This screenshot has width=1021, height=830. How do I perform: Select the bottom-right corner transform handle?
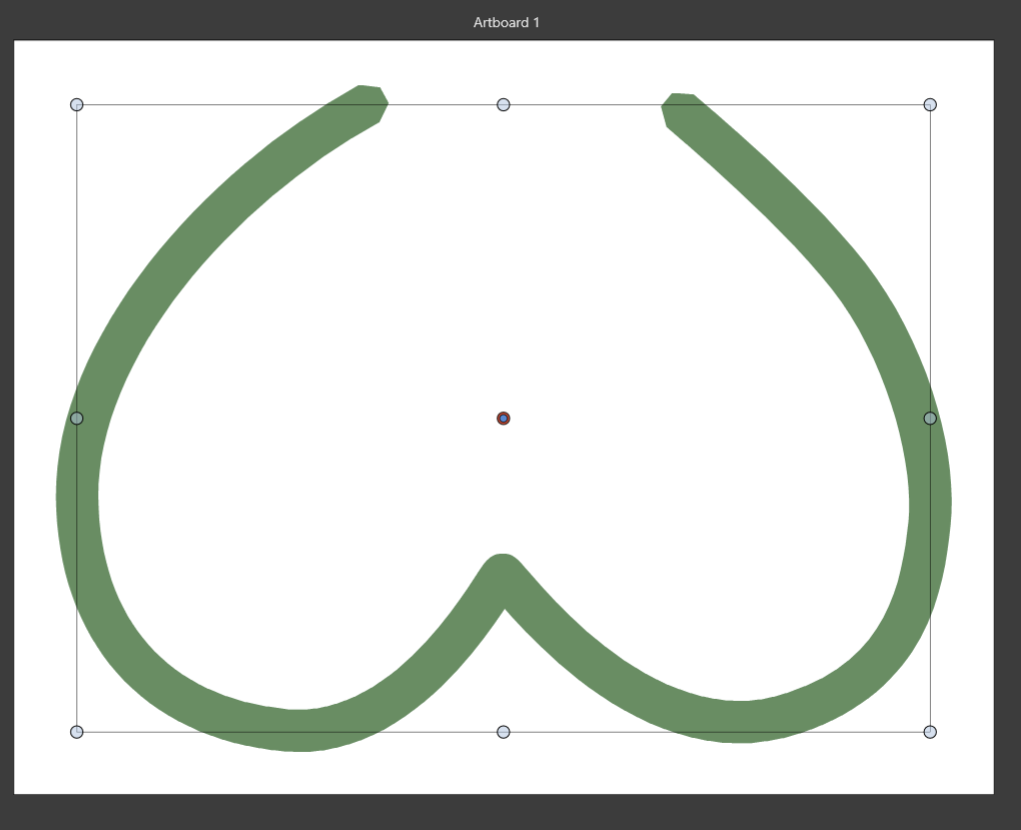(930, 732)
